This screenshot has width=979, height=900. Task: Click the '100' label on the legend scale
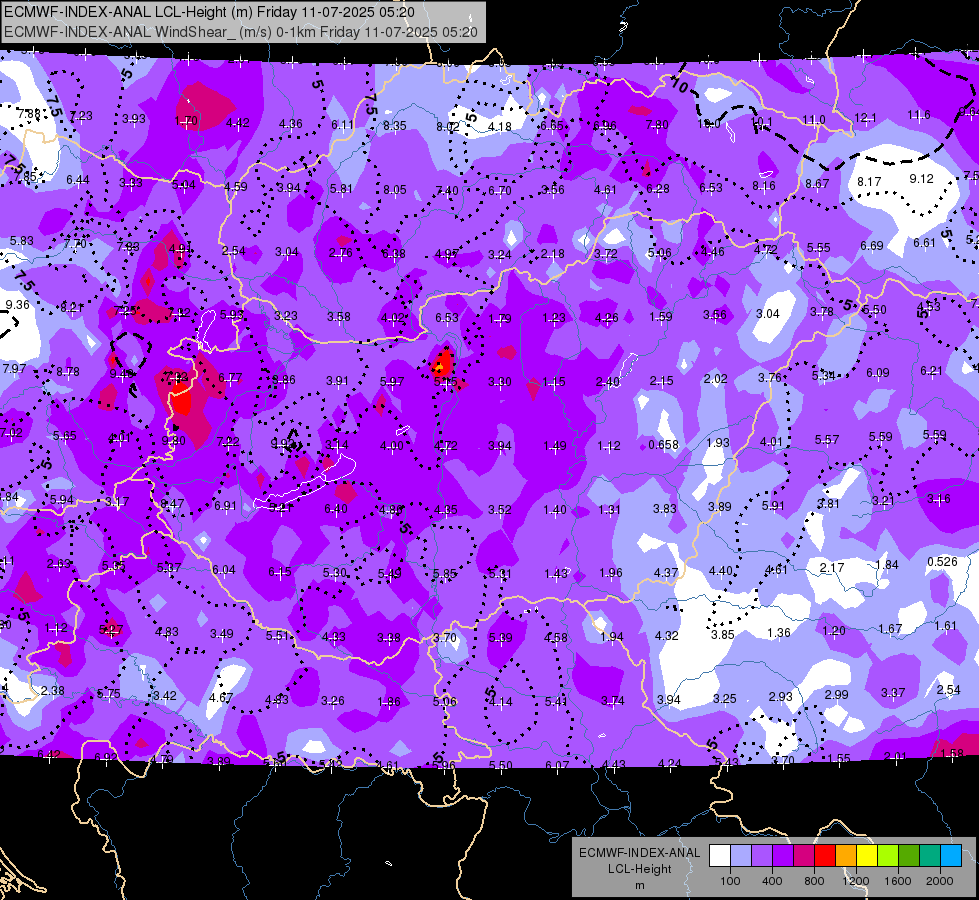click(x=731, y=881)
